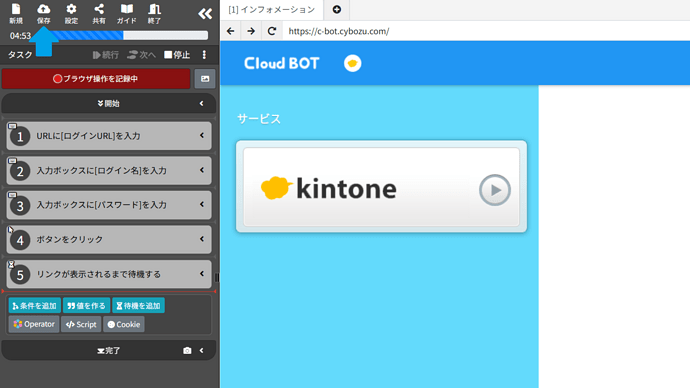Toggle the screenshot view icon beside recording button

[x=205, y=79]
